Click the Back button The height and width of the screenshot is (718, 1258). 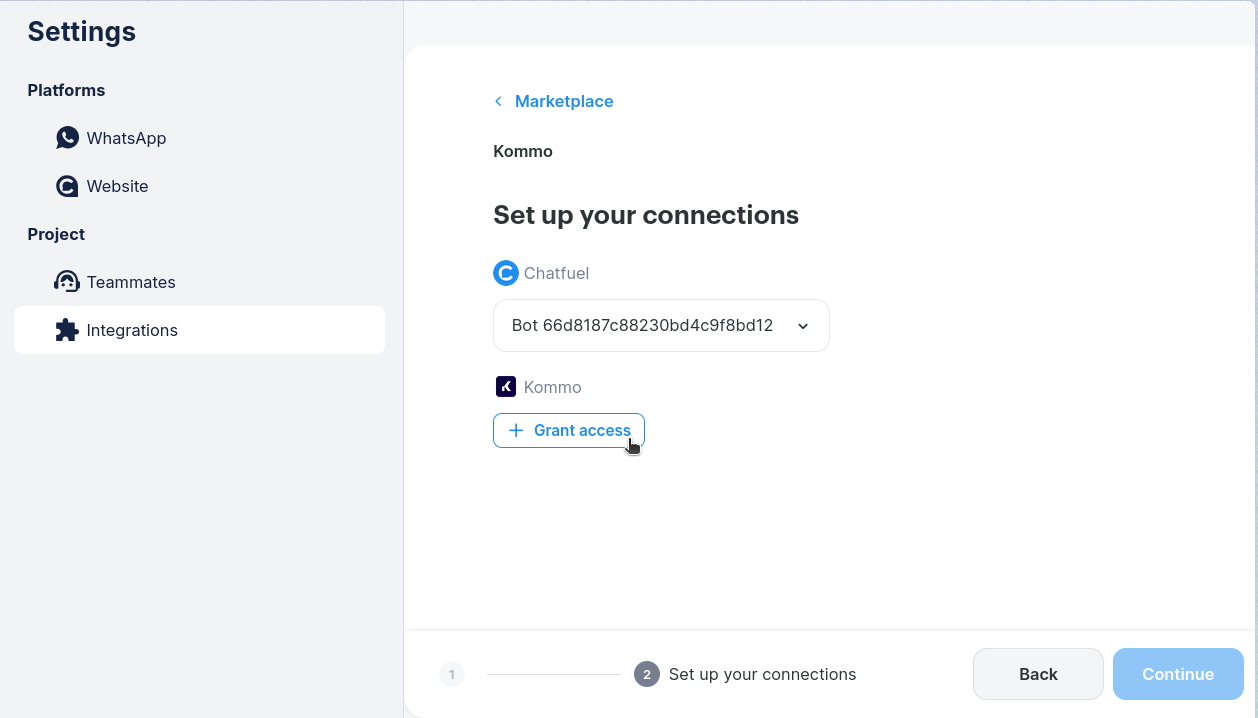point(1038,674)
